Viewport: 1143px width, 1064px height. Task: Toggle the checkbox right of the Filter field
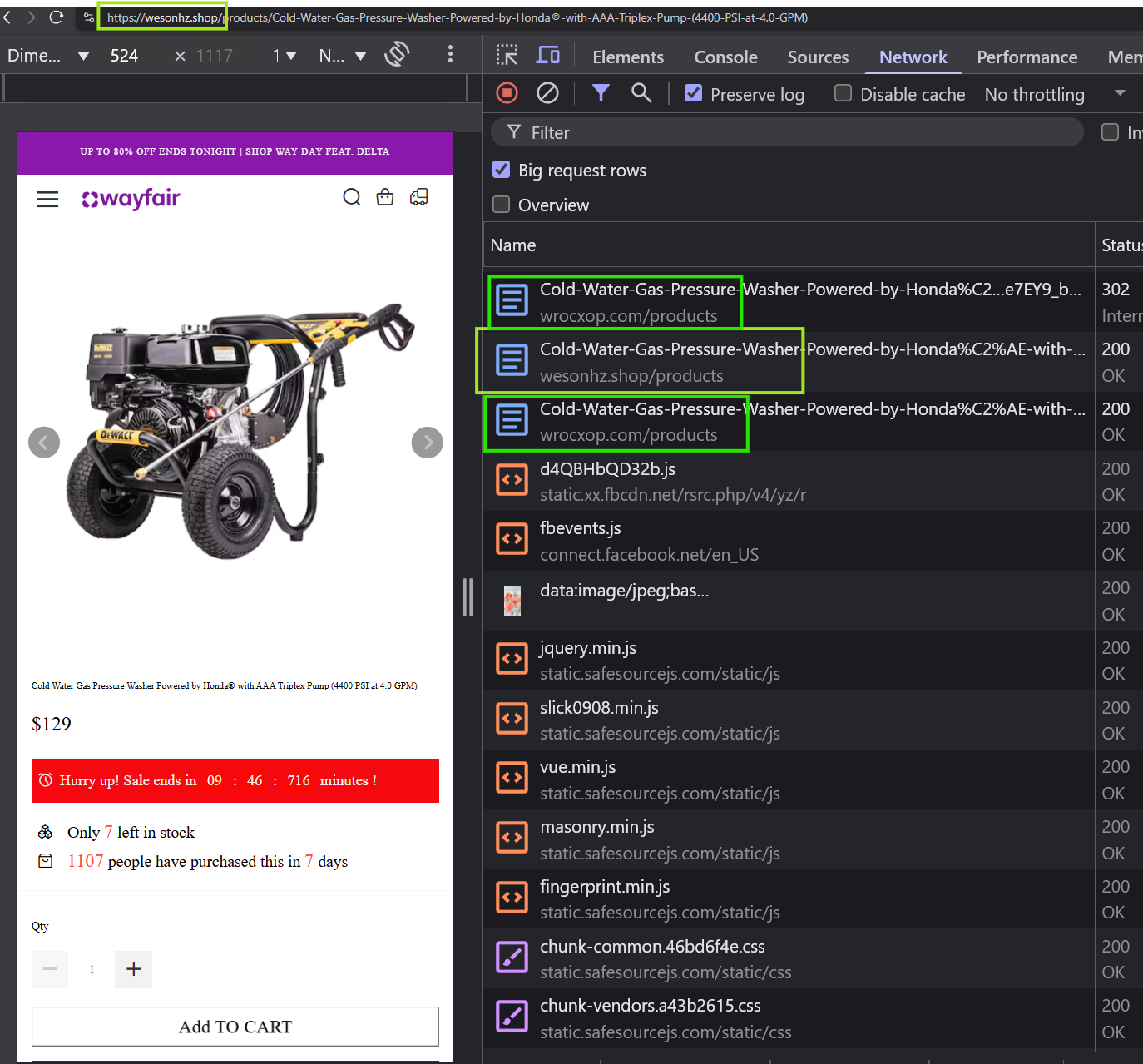tap(1110, 132)
